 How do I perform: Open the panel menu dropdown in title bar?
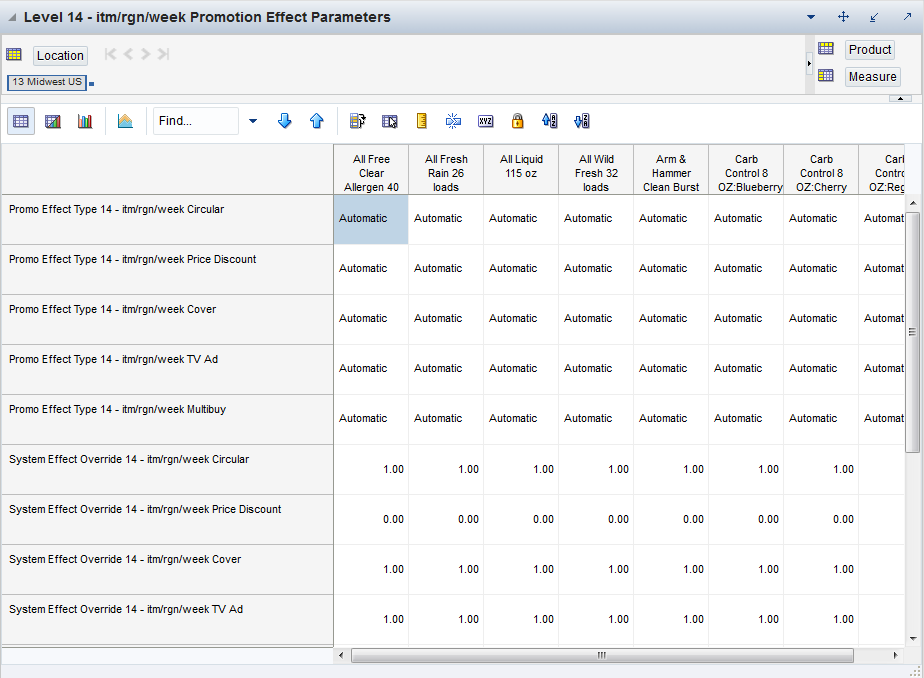coord(811,17)
